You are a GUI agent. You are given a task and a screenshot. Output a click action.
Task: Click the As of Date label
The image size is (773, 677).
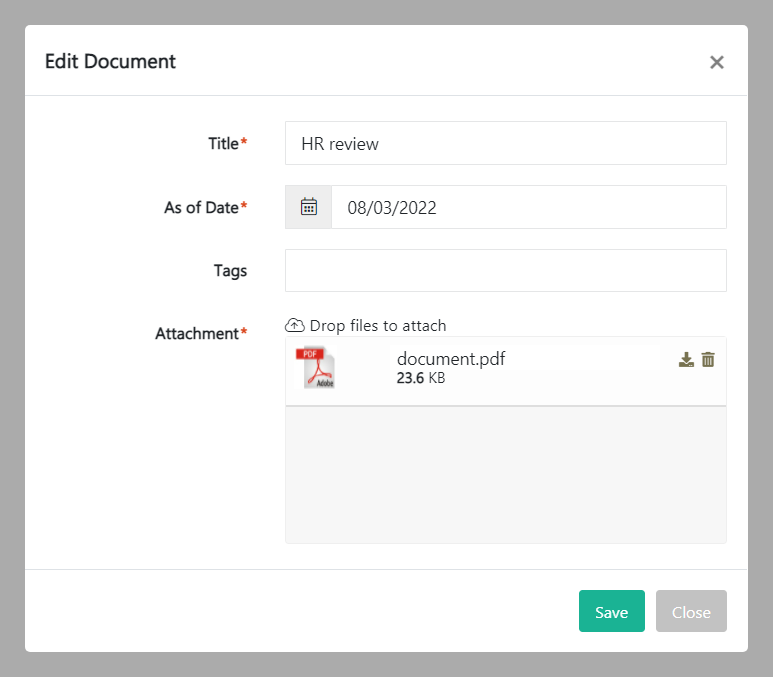point(201,207)
